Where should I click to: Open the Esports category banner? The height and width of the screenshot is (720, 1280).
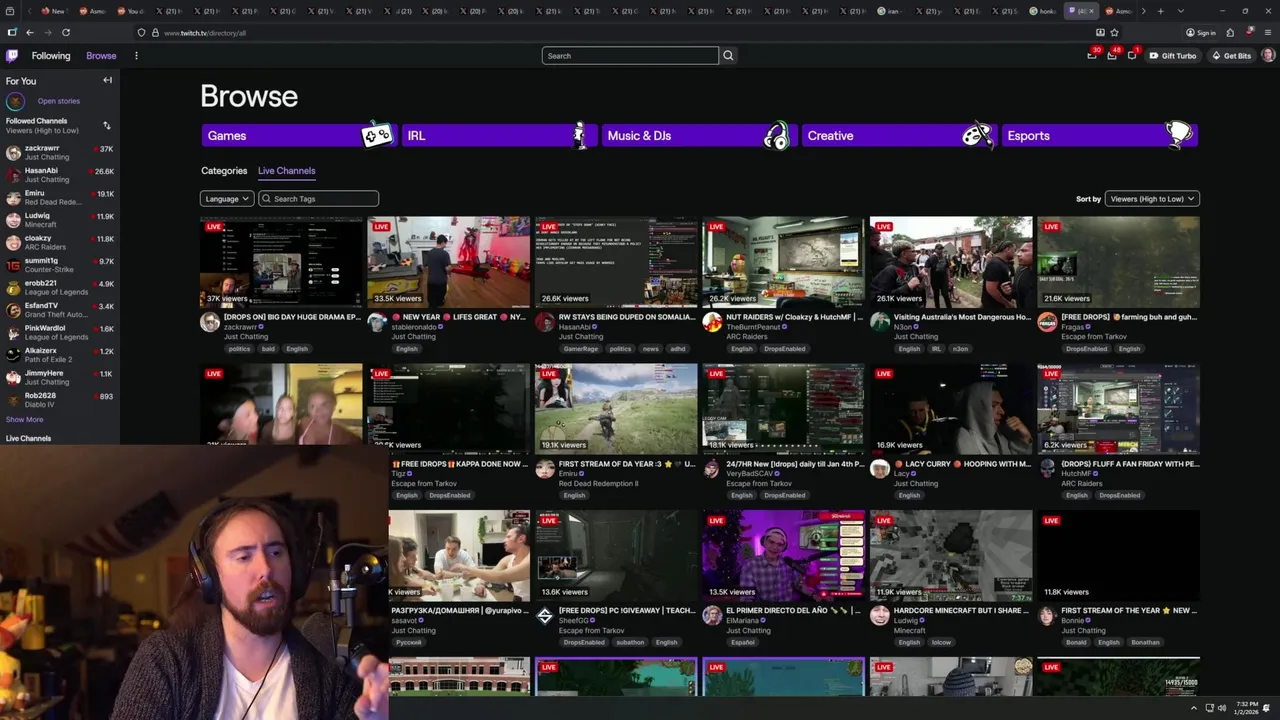point(1099,135)
